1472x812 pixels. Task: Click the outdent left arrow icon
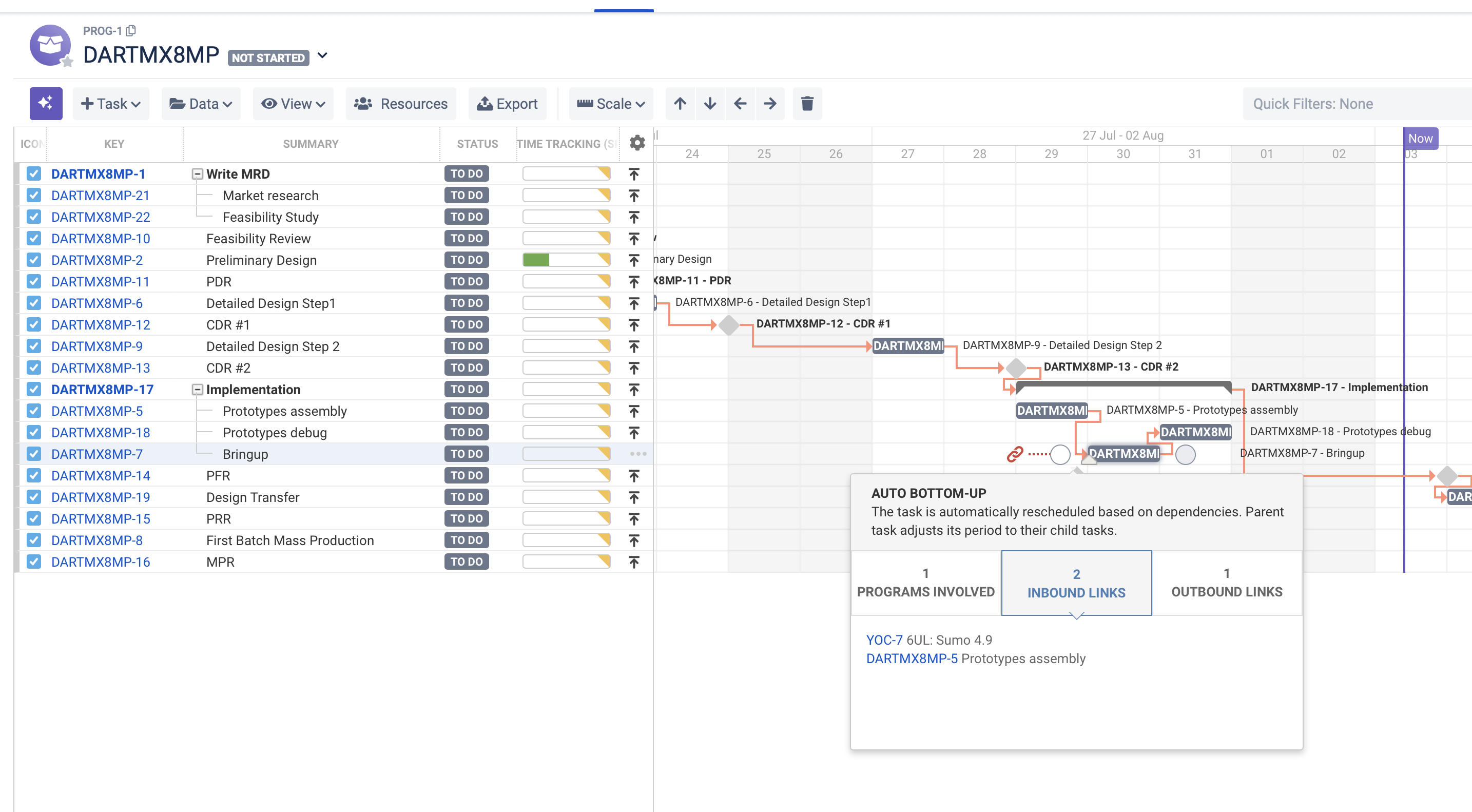(740, 104)
